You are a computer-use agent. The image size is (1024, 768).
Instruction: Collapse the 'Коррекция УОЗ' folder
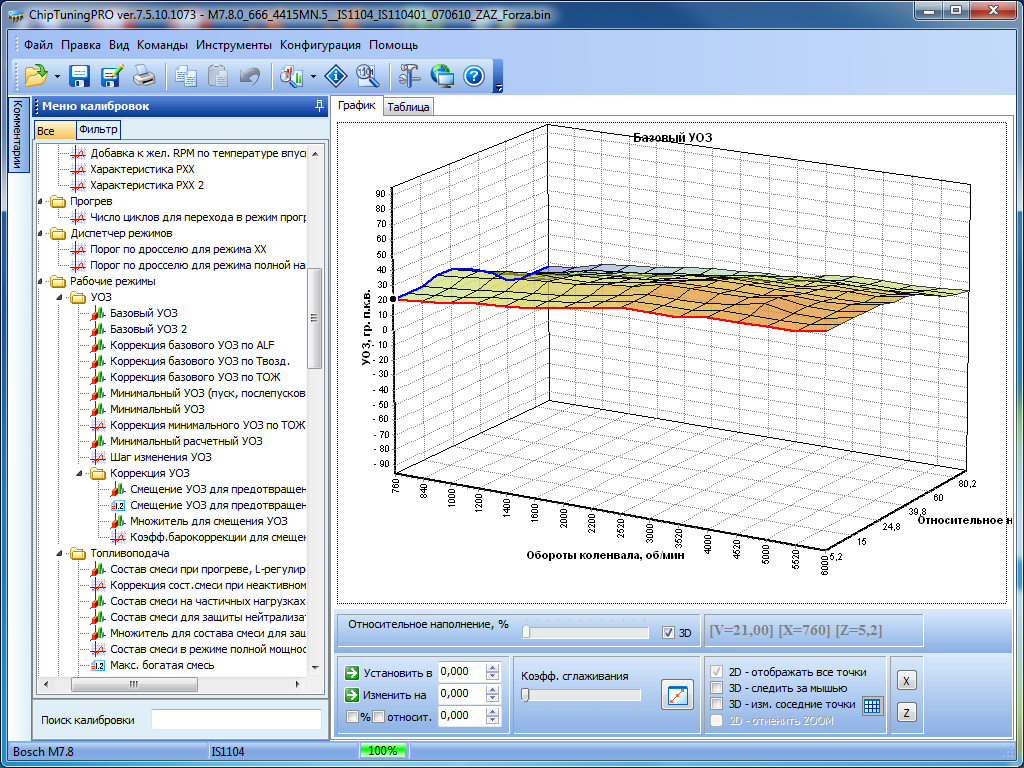pyautogui.click(x=78, y=473)
